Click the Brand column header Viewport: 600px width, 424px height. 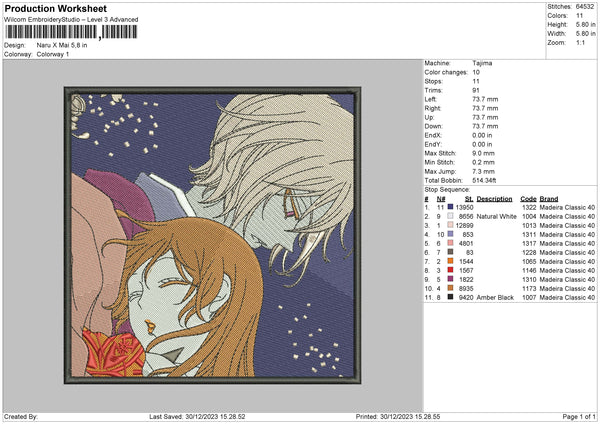[549, 199]
